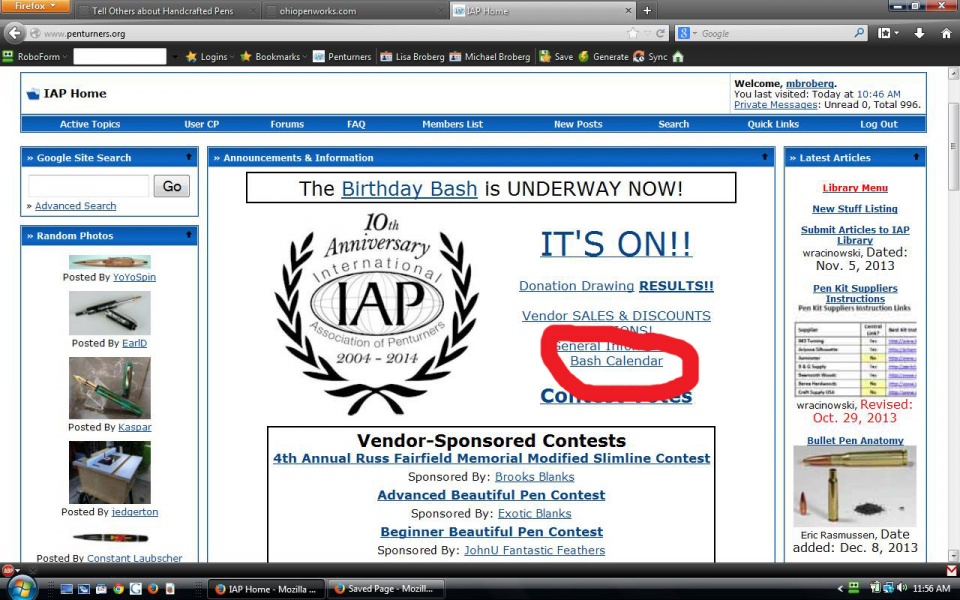
Task: Open the Bash Calendar link
Action: 617,361
